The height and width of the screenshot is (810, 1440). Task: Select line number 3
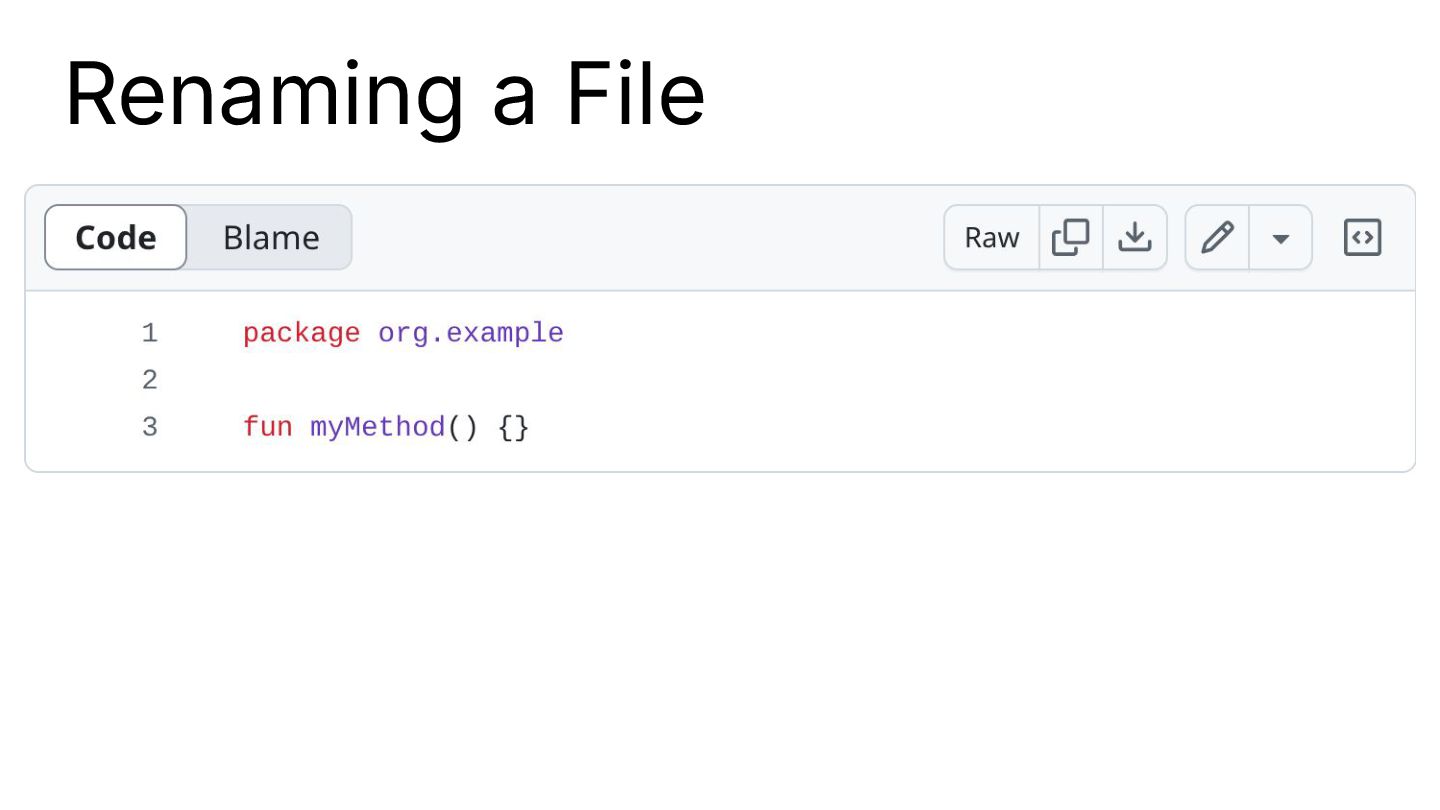150,428
